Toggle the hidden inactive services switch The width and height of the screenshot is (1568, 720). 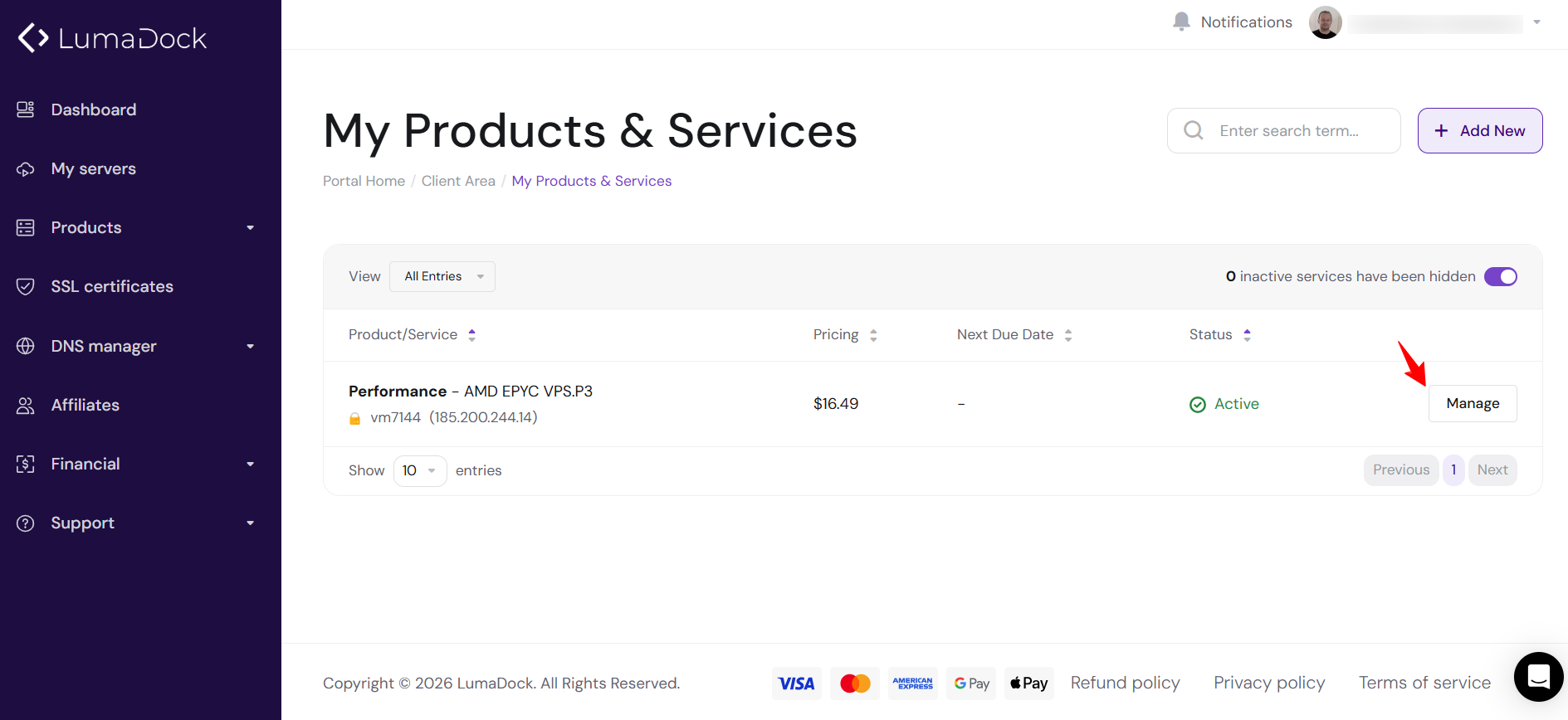point(1501,276)
